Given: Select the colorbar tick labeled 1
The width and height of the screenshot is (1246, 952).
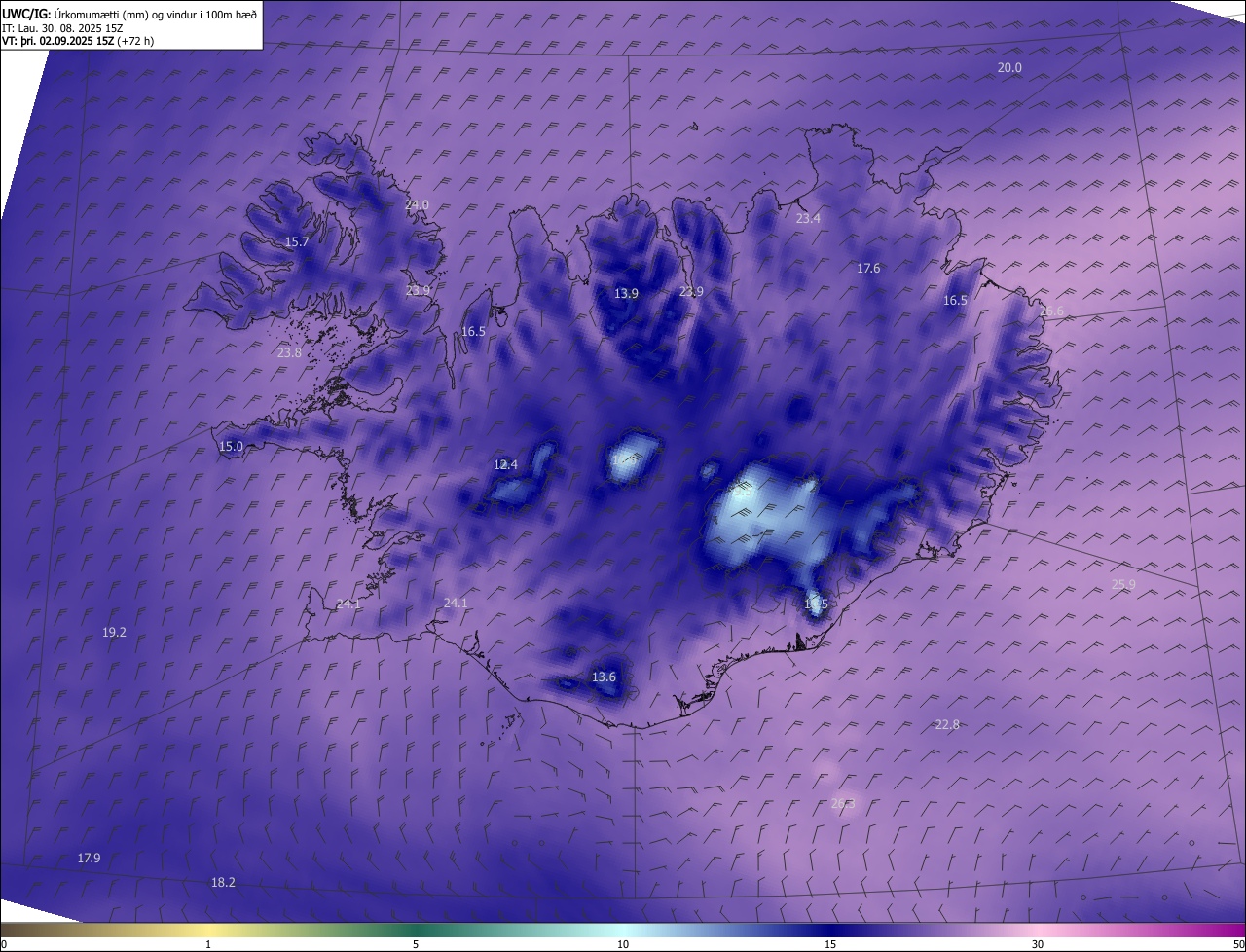Looking at the screenshot, I should [208, 944].
